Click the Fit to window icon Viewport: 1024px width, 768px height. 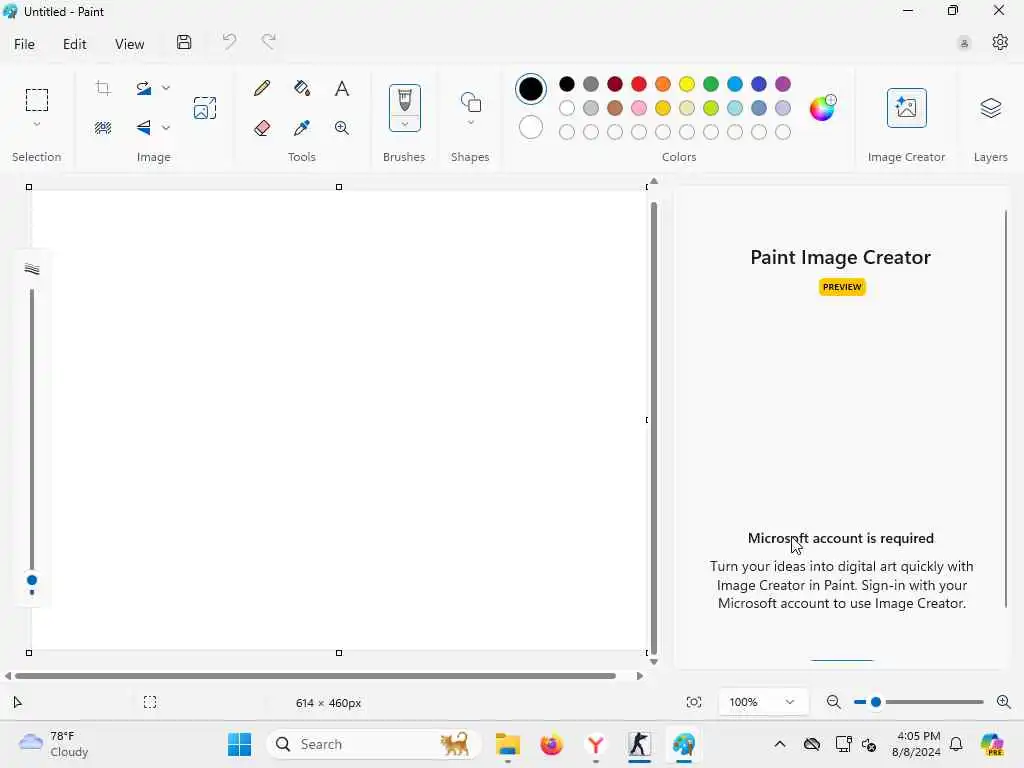click(694, 702)
